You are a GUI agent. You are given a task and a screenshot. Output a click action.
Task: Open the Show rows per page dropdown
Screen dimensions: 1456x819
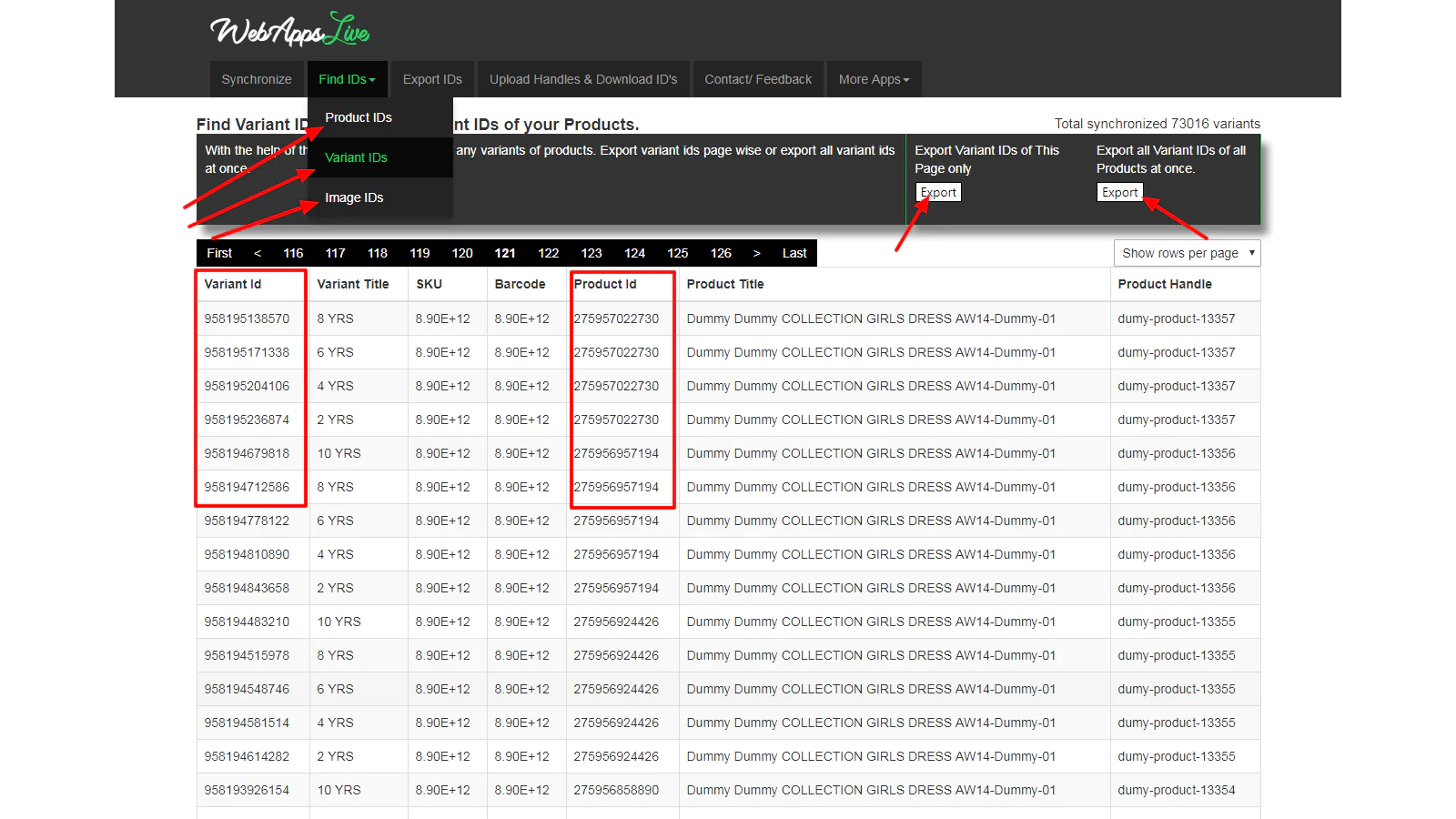[x=1187, y=253]
